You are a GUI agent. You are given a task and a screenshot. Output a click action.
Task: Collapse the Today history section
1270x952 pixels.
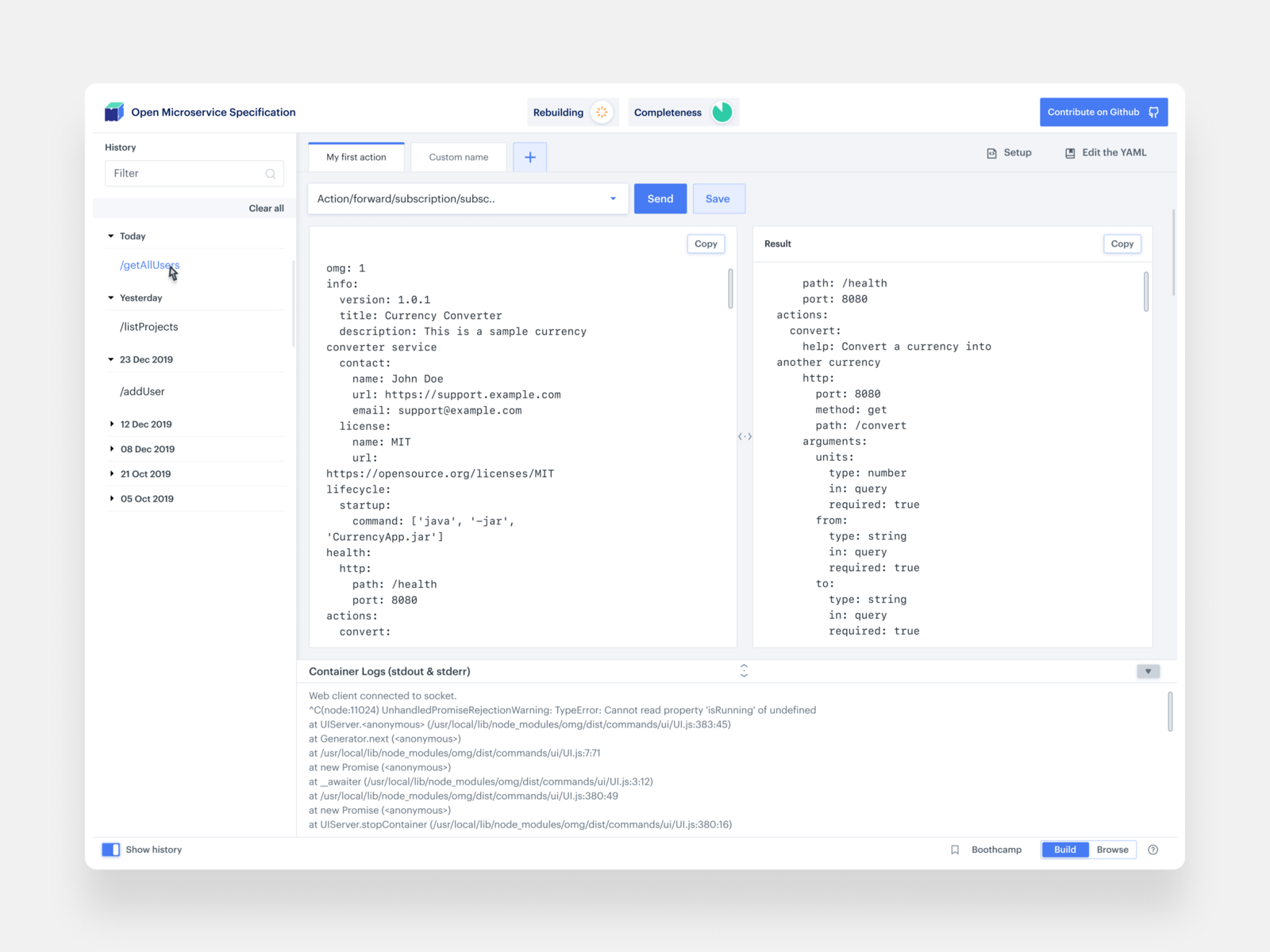coord(111,236)
